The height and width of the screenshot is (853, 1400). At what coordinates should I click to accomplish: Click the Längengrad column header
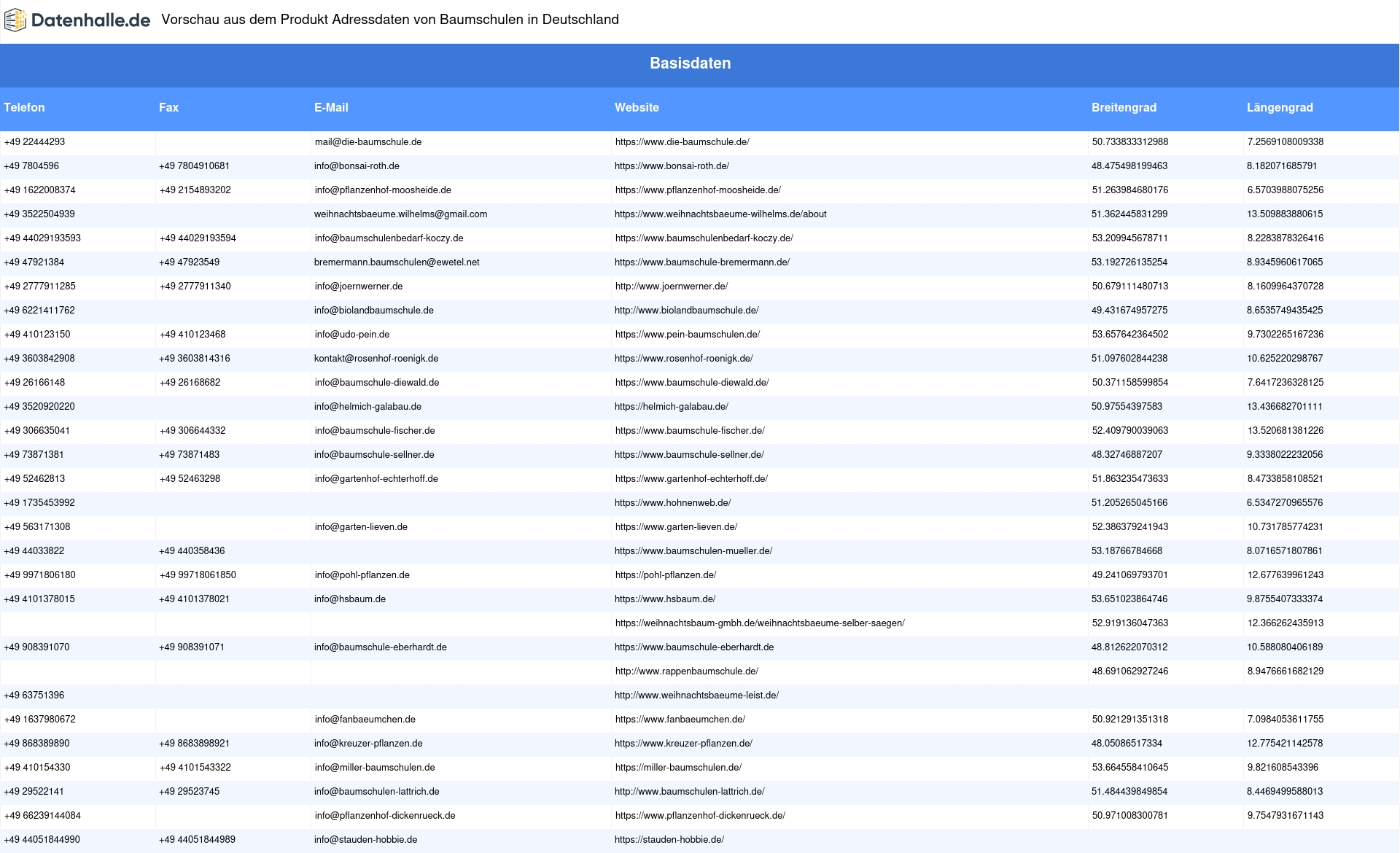click(1280, 107)
